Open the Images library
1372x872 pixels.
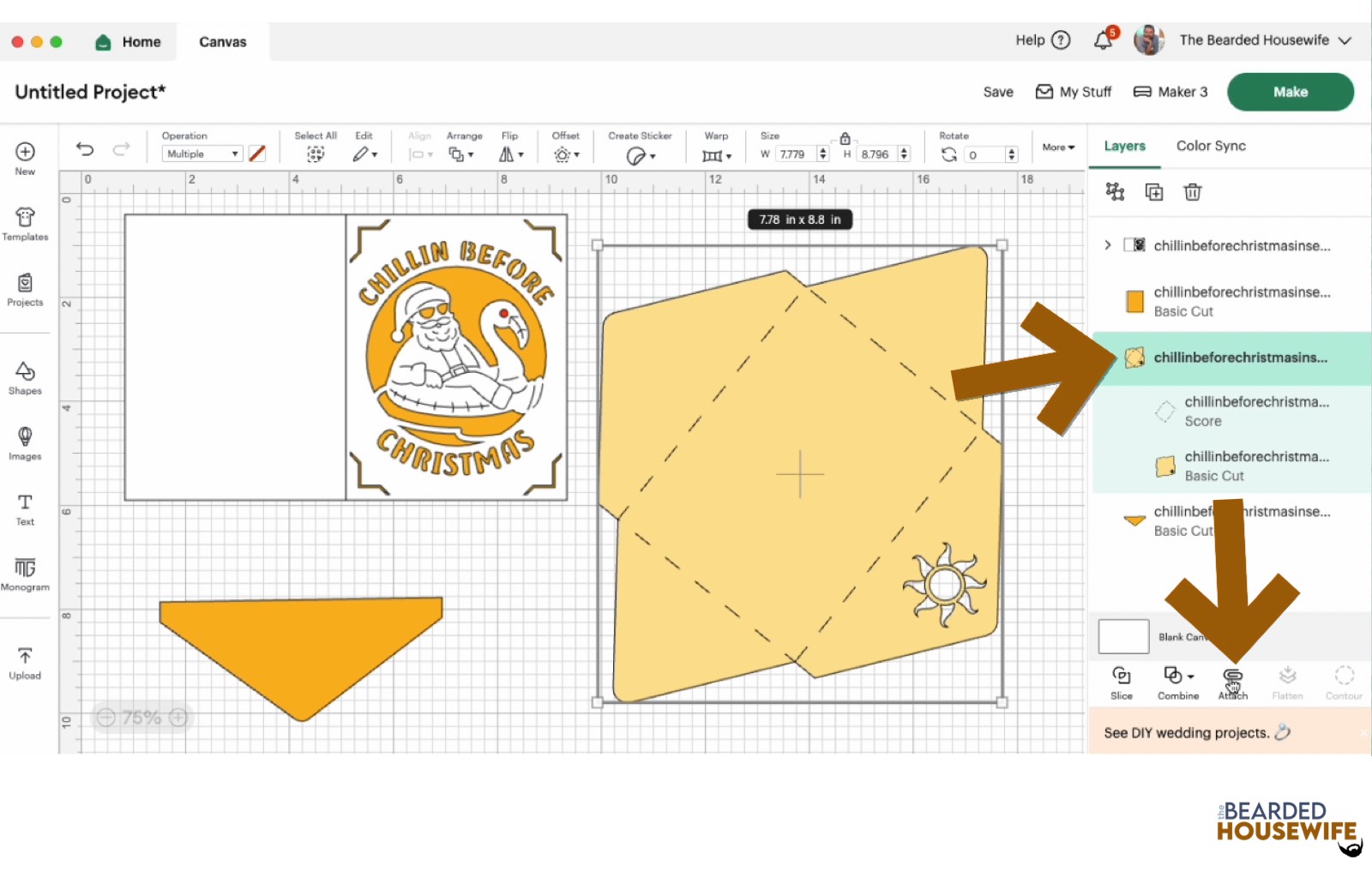[25, 443]
